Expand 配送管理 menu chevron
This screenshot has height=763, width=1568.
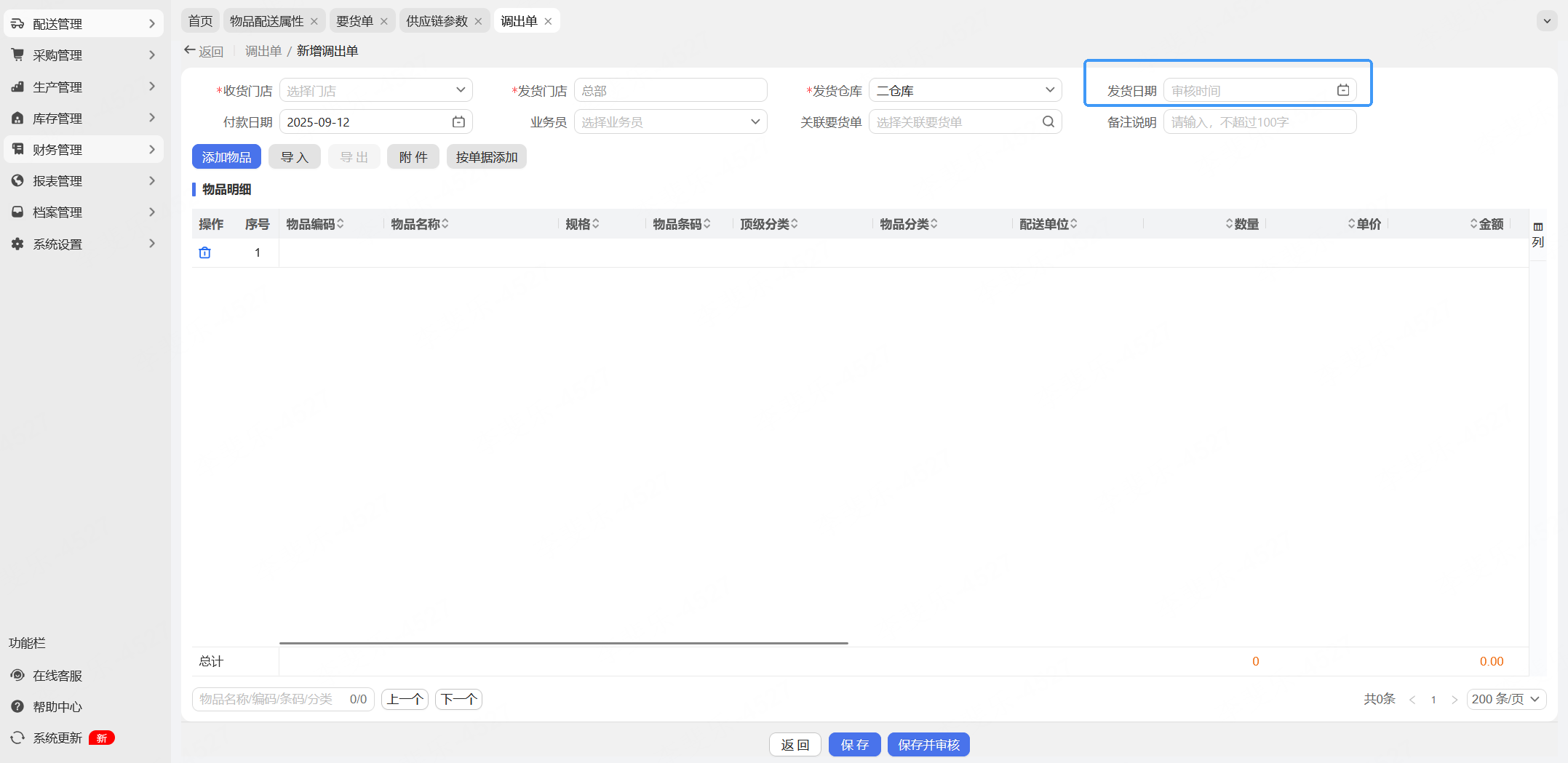(152, 24)
